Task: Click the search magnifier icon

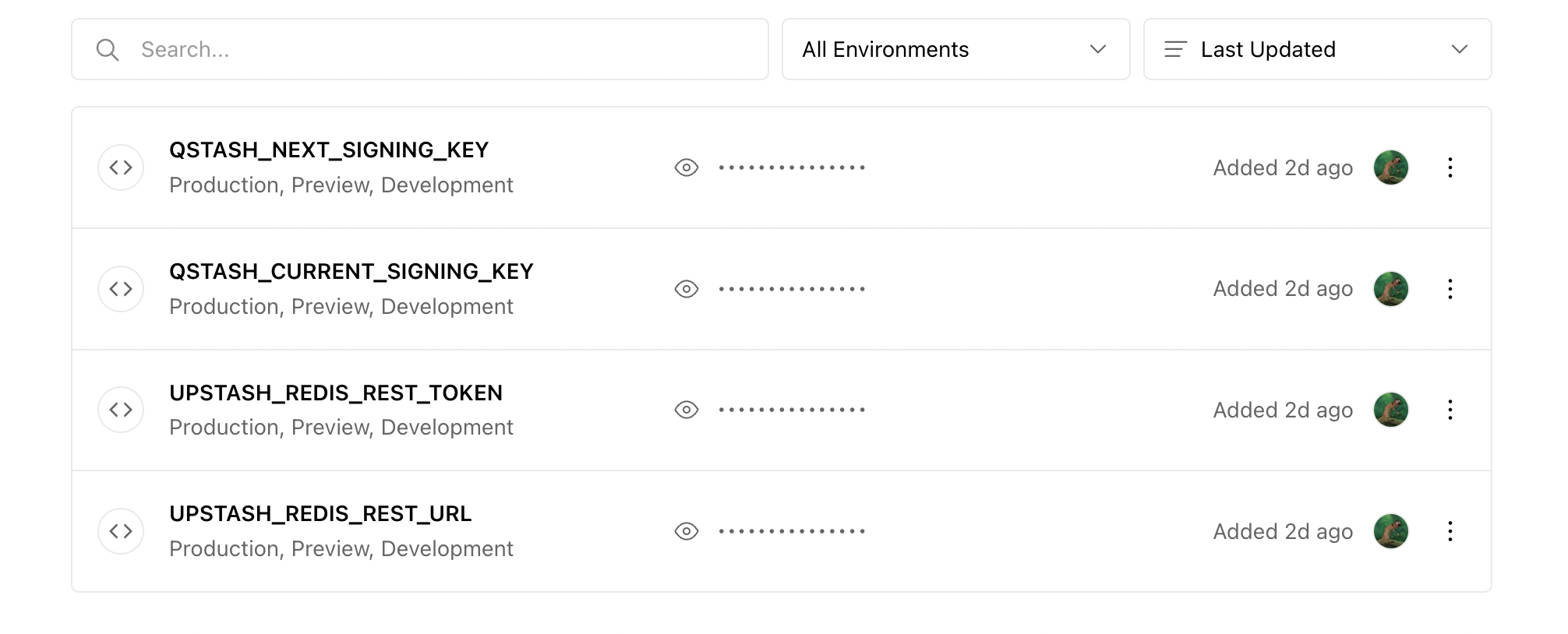Action: click(108, 50)
